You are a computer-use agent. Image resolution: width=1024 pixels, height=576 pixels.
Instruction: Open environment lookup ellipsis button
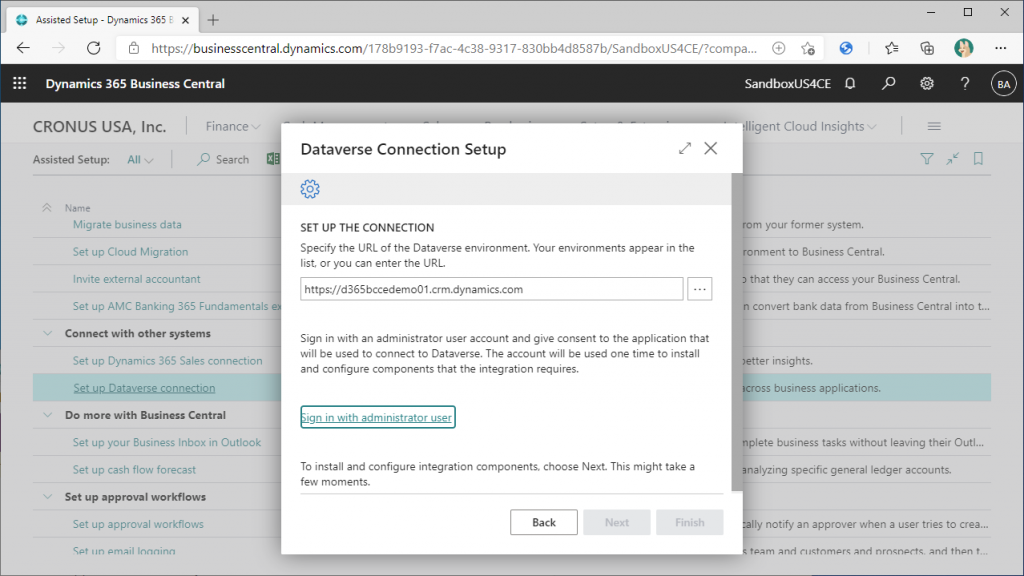[699, 289]
